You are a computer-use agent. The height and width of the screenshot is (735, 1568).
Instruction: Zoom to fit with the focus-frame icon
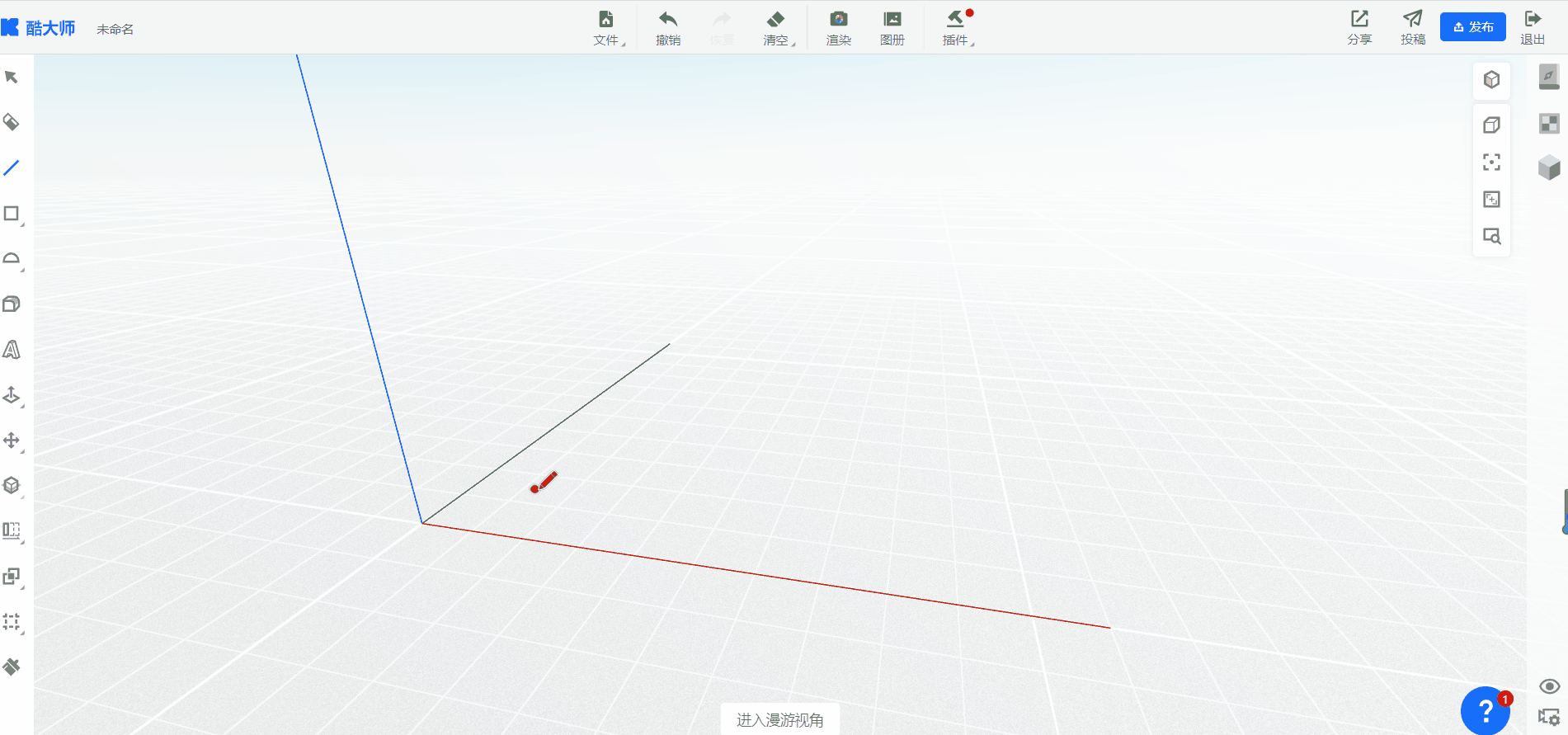pos(1491,163)
